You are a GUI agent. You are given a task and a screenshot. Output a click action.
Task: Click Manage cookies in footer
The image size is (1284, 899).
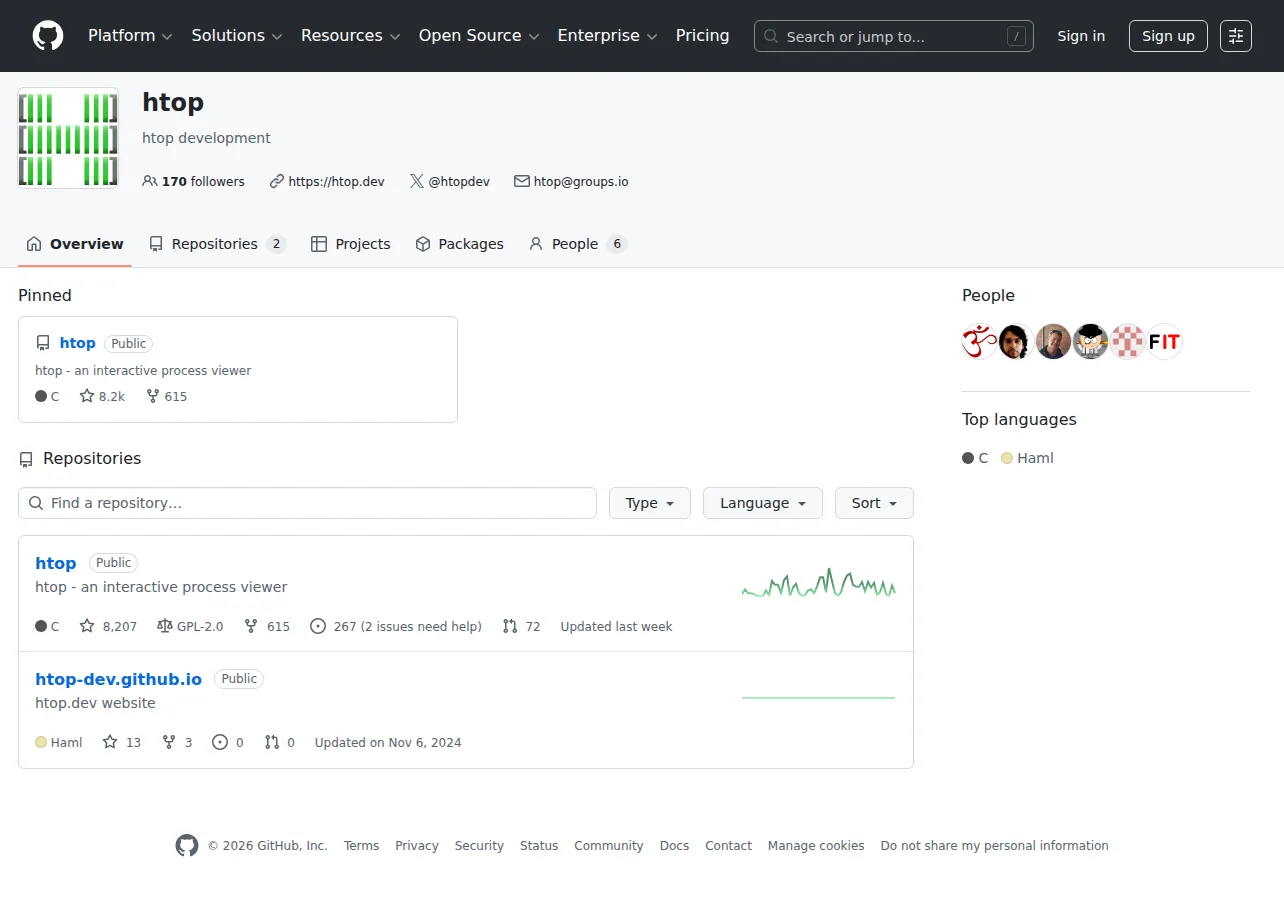click(x=816, y=846)
